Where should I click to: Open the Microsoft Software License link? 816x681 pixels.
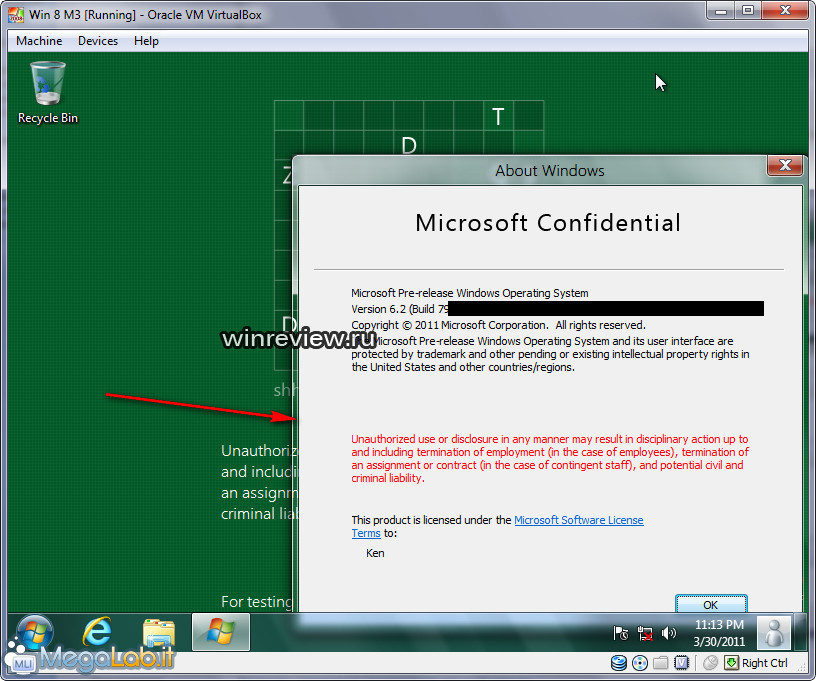coord(579,520)
